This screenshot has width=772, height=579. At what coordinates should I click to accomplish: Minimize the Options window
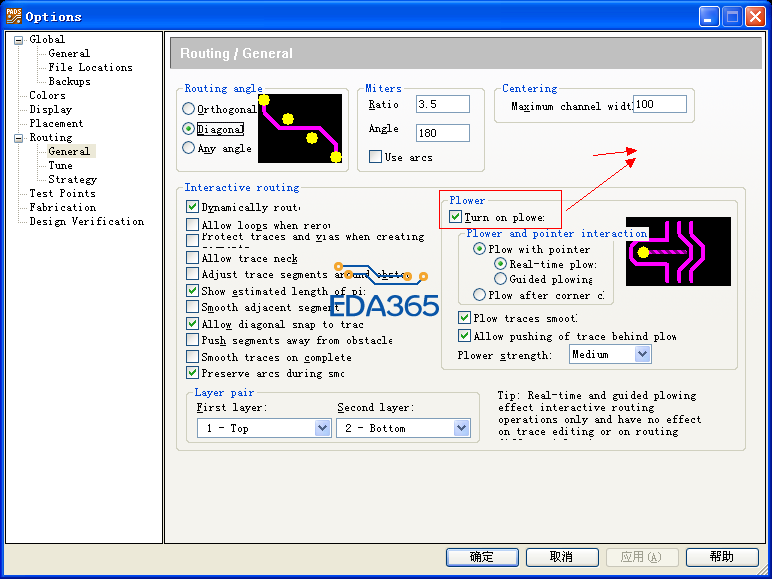pos(708,17)
